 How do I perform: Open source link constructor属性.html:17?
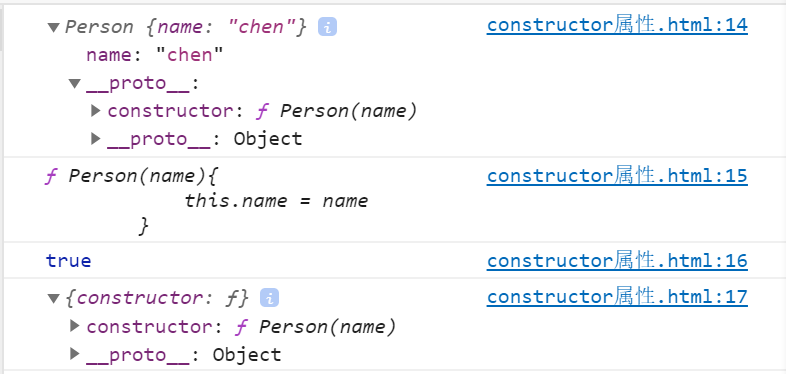click(617, 297)
